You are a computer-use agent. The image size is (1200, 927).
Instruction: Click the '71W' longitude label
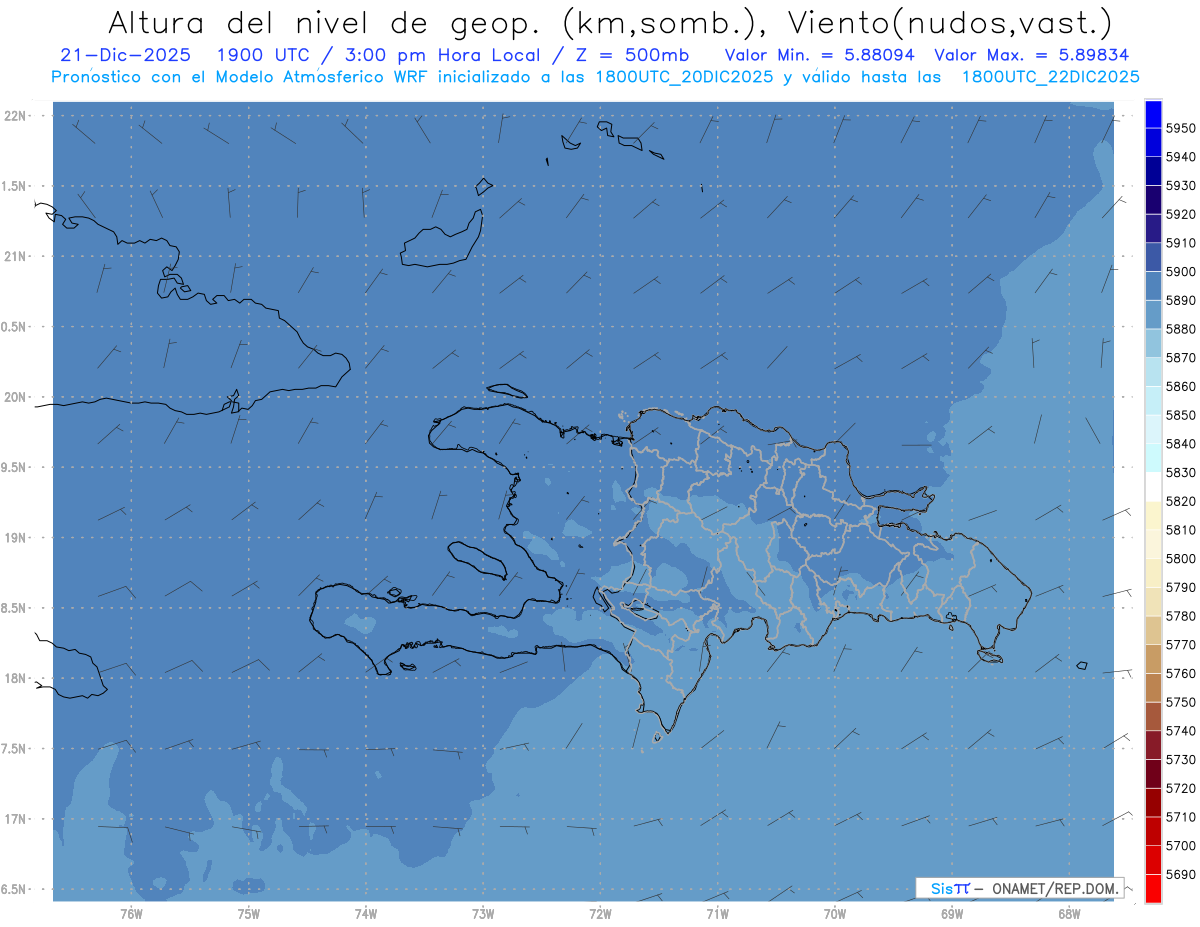point(718,913)
